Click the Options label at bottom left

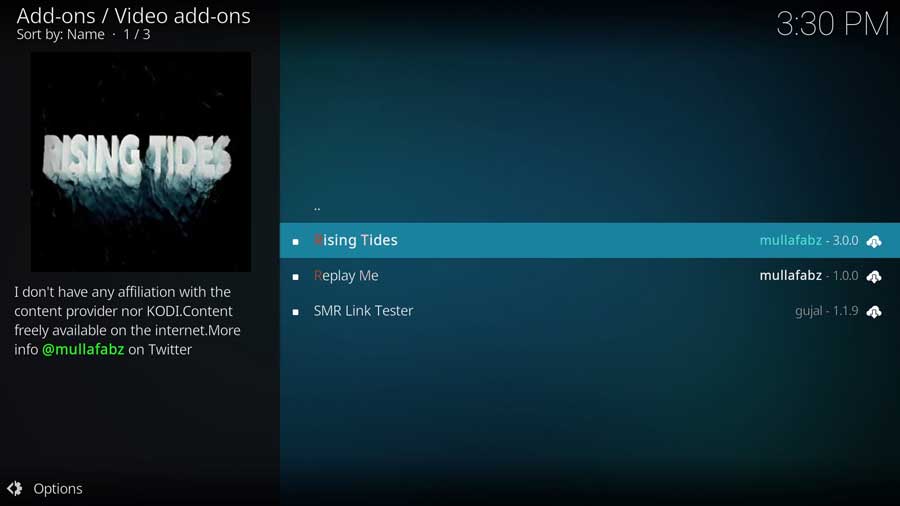[x=58, y=489]
